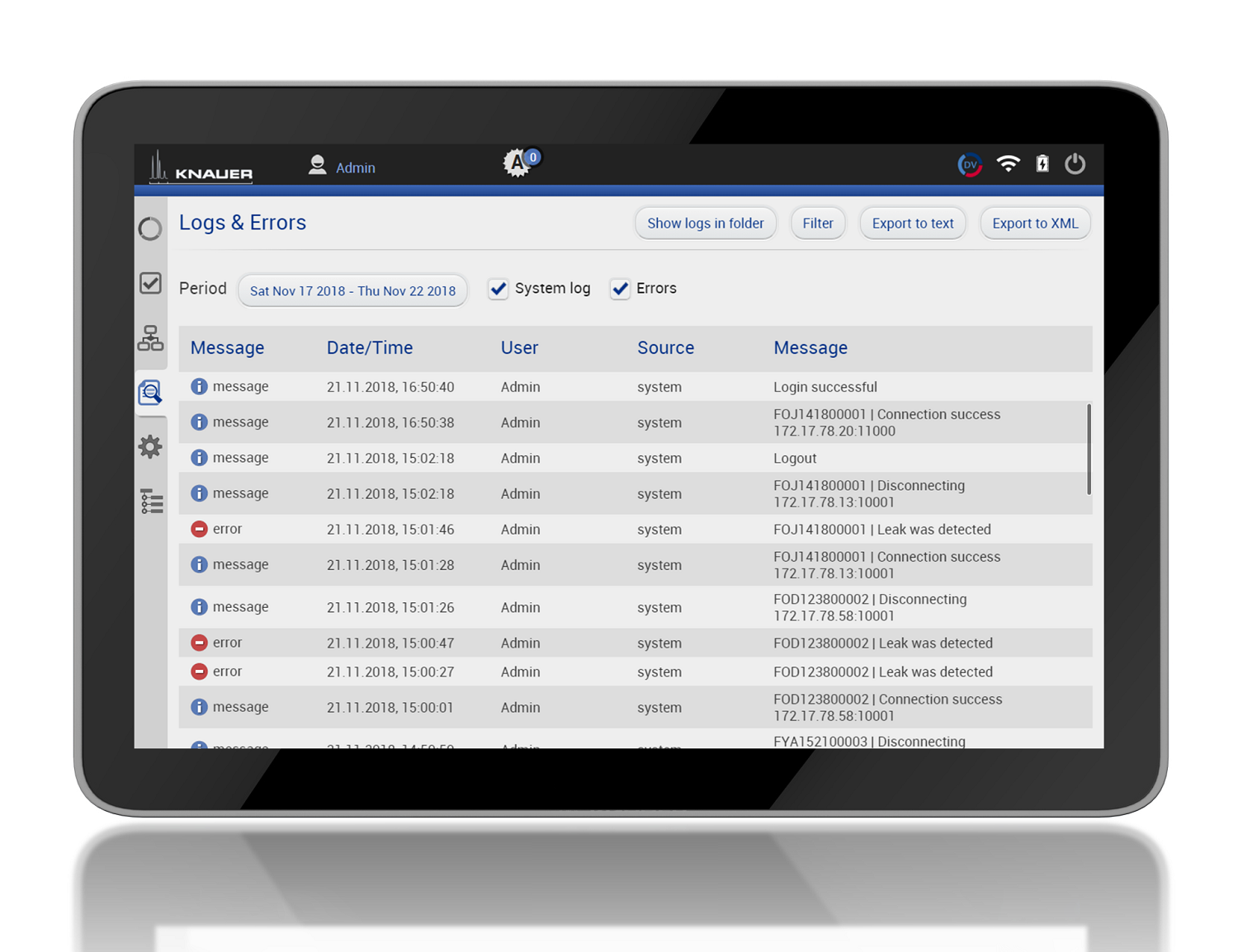Open the device network hierarchy icon

tap(150, 338)
